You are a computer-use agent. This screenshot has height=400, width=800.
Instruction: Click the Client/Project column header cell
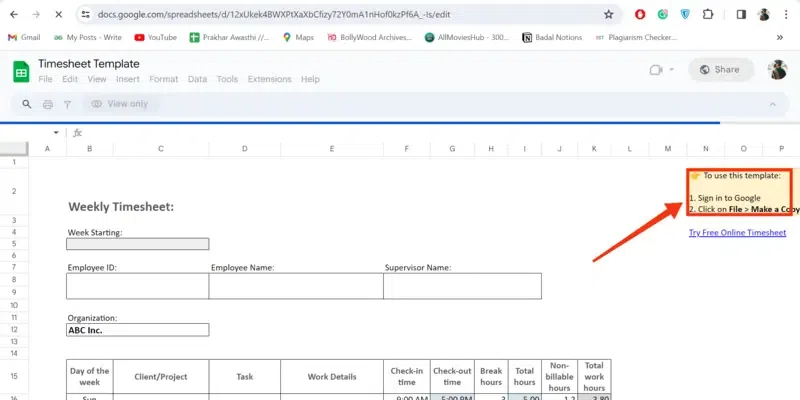161,377
